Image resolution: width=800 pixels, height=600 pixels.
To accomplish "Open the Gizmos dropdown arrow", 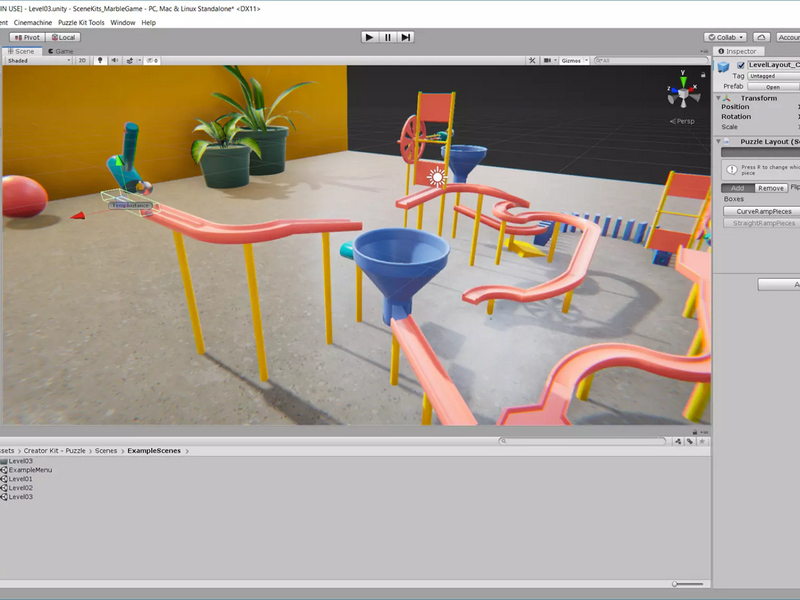I will point(586,60).
